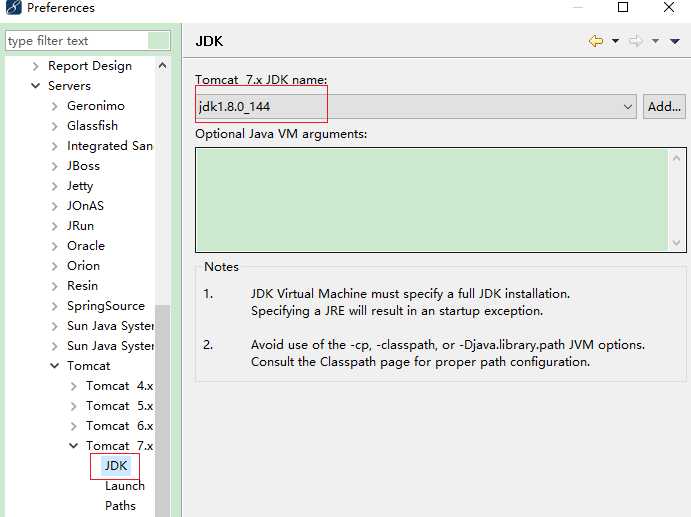
Task: Select the JOnAS tree item
Action: [85, 205]
